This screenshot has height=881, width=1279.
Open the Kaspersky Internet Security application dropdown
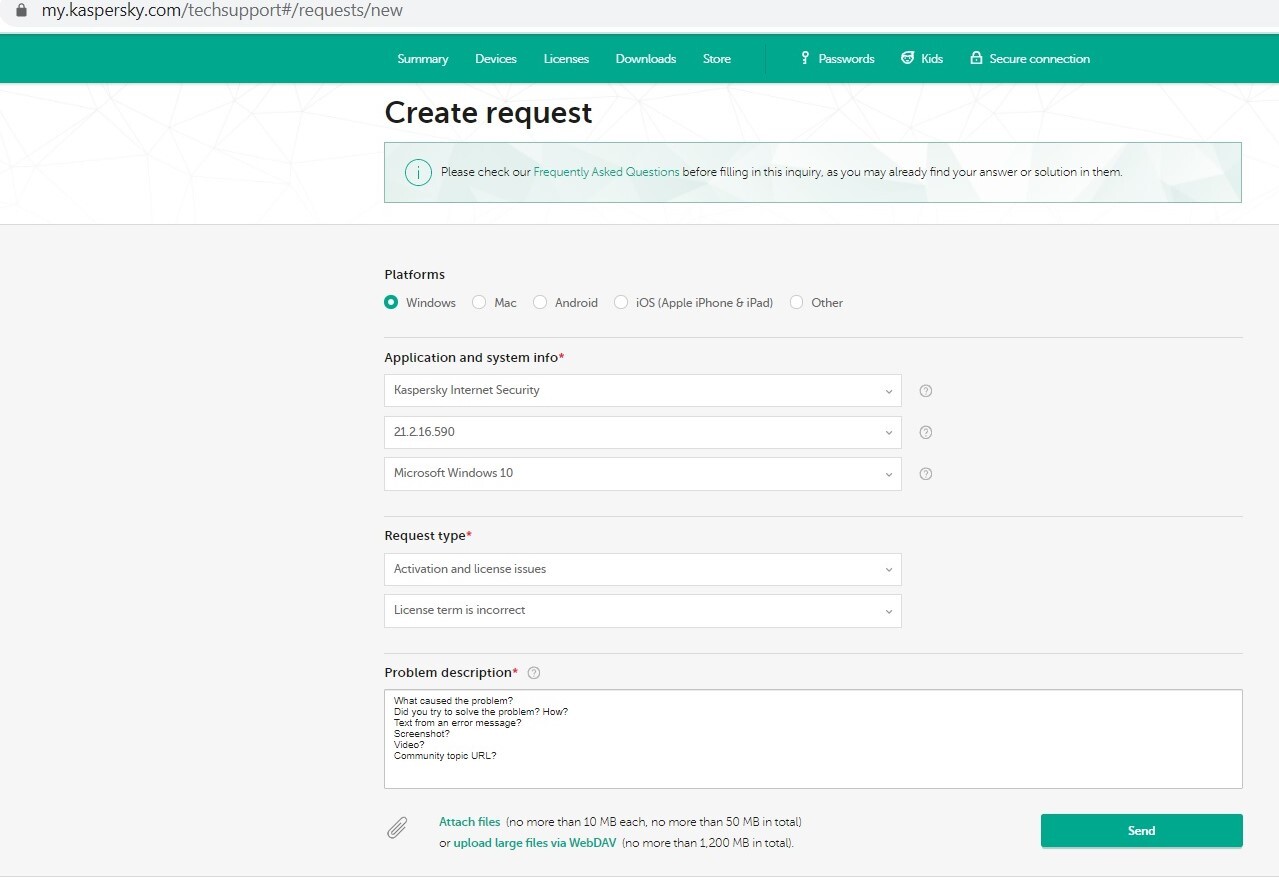(x=643, y=391)
